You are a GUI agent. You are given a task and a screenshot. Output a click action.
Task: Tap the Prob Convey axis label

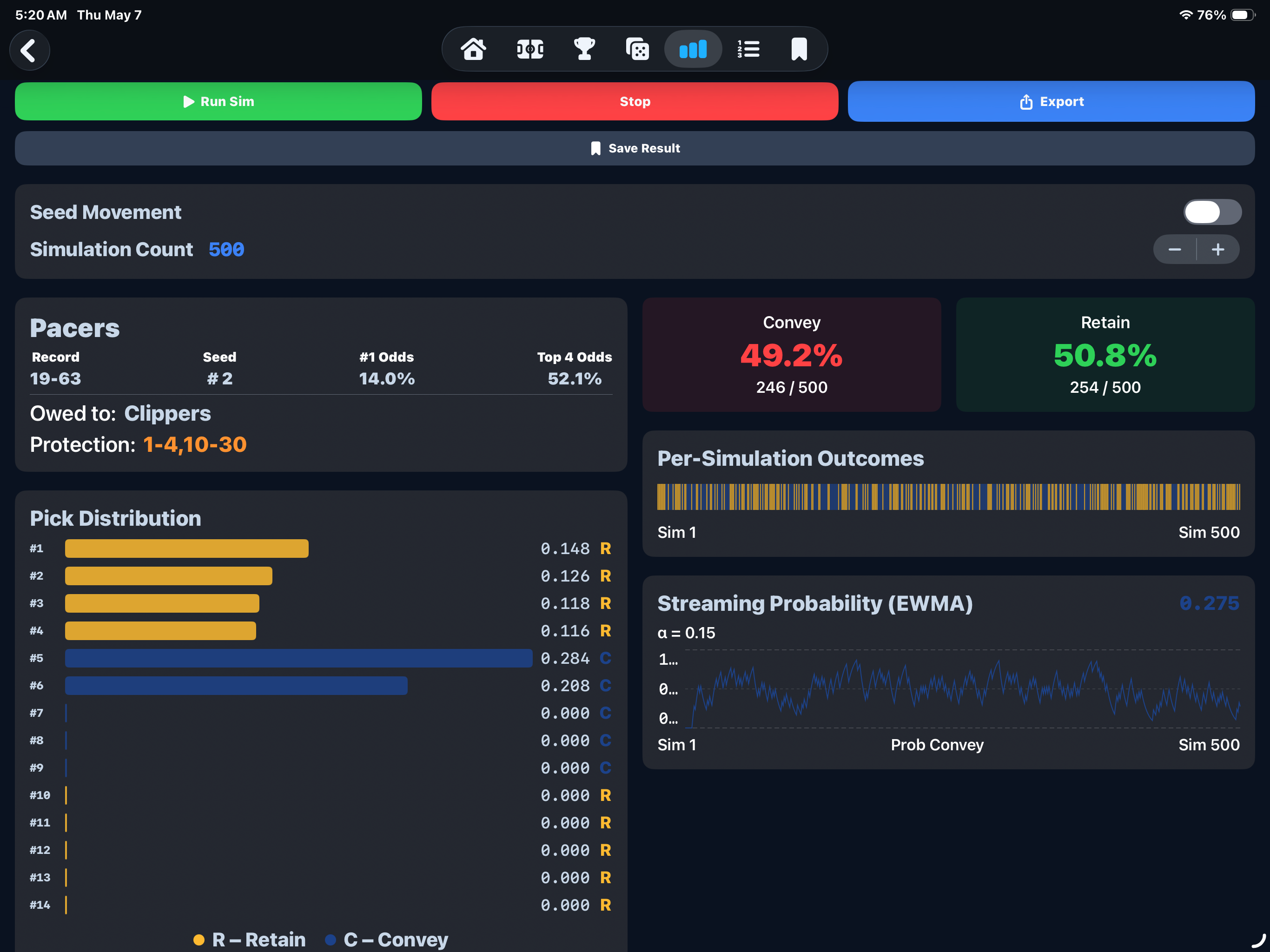[x=937, y=745]
